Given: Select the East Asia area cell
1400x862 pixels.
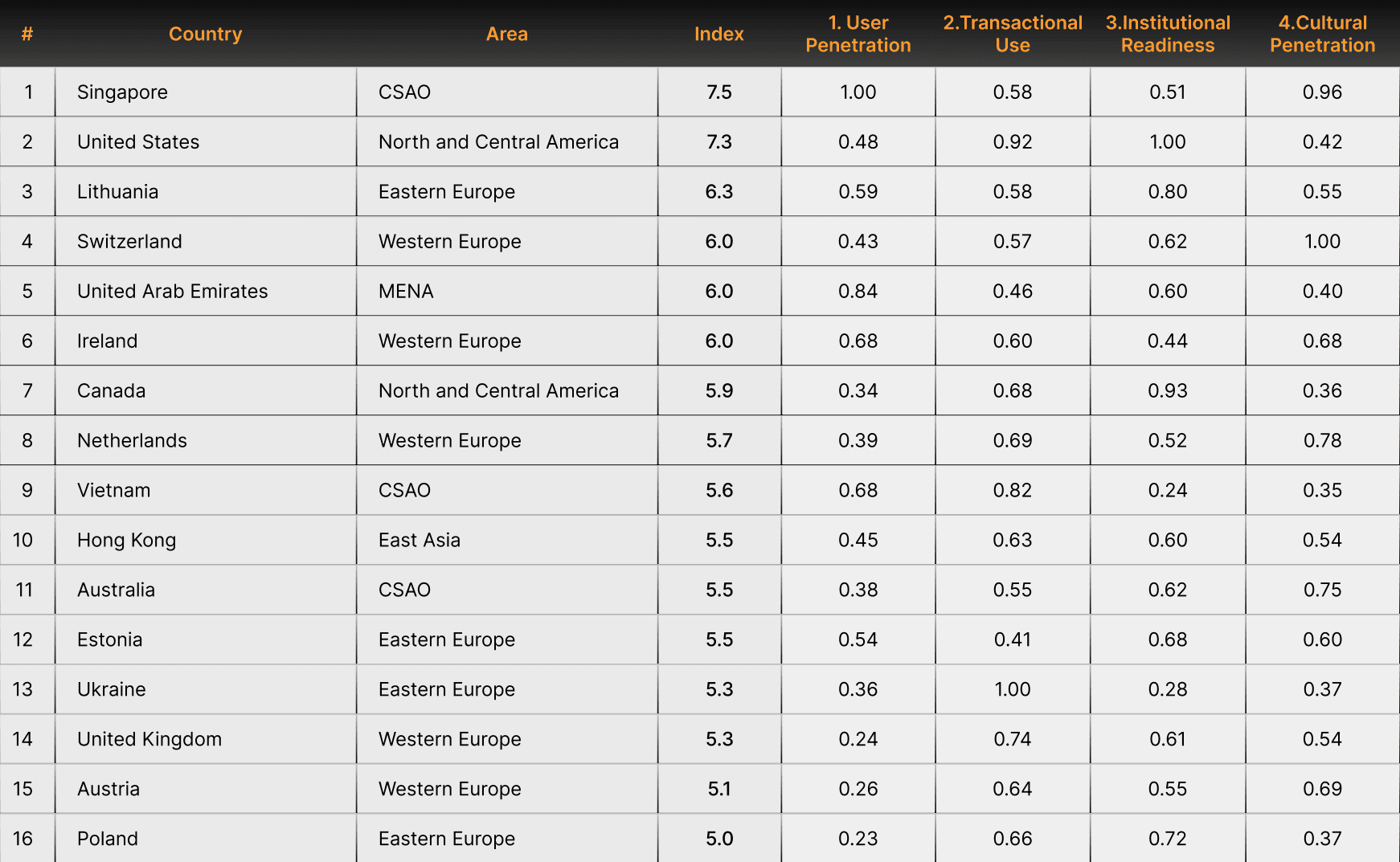Looking at the screenshot, I should click(419, 541).
